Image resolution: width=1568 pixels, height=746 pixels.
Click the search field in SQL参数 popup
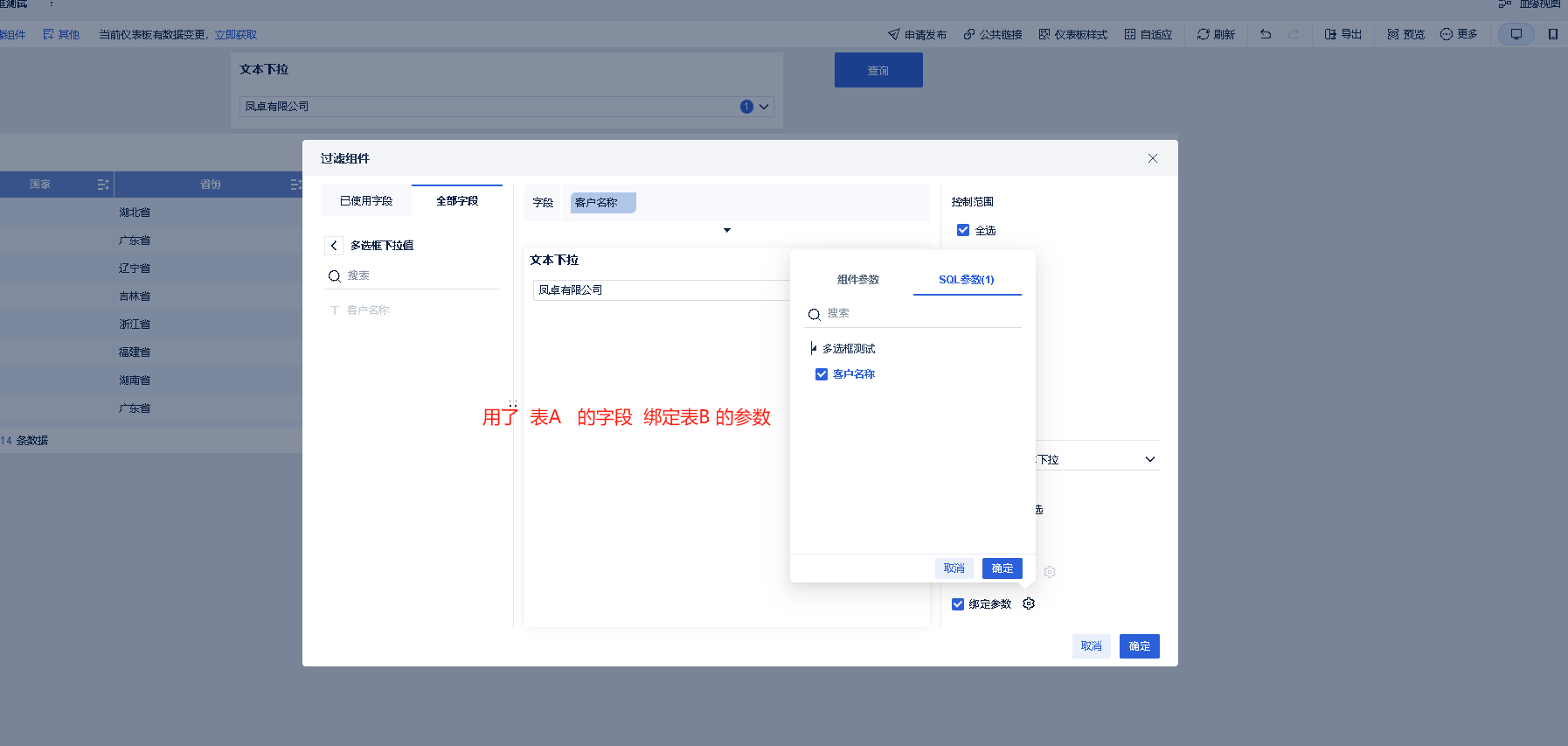click(x=913, y=313)
